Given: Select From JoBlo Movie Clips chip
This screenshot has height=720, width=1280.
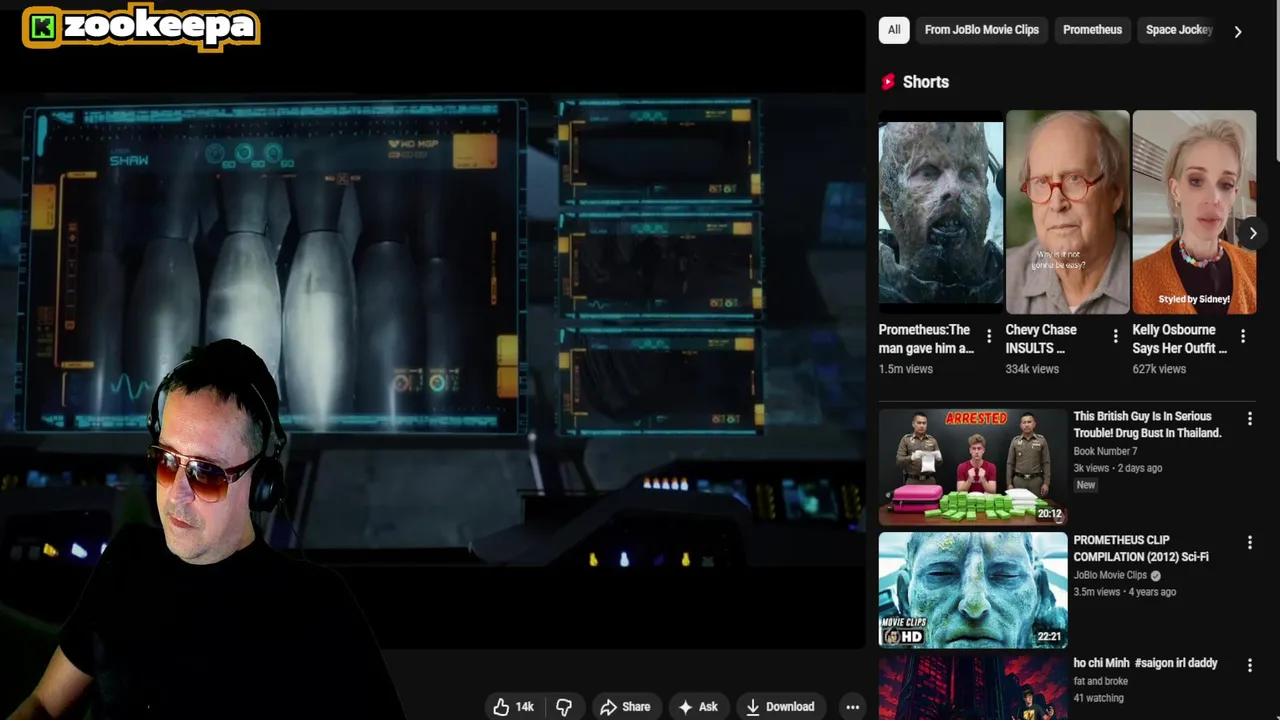Looking at the screenshot, I should point(982,30).
